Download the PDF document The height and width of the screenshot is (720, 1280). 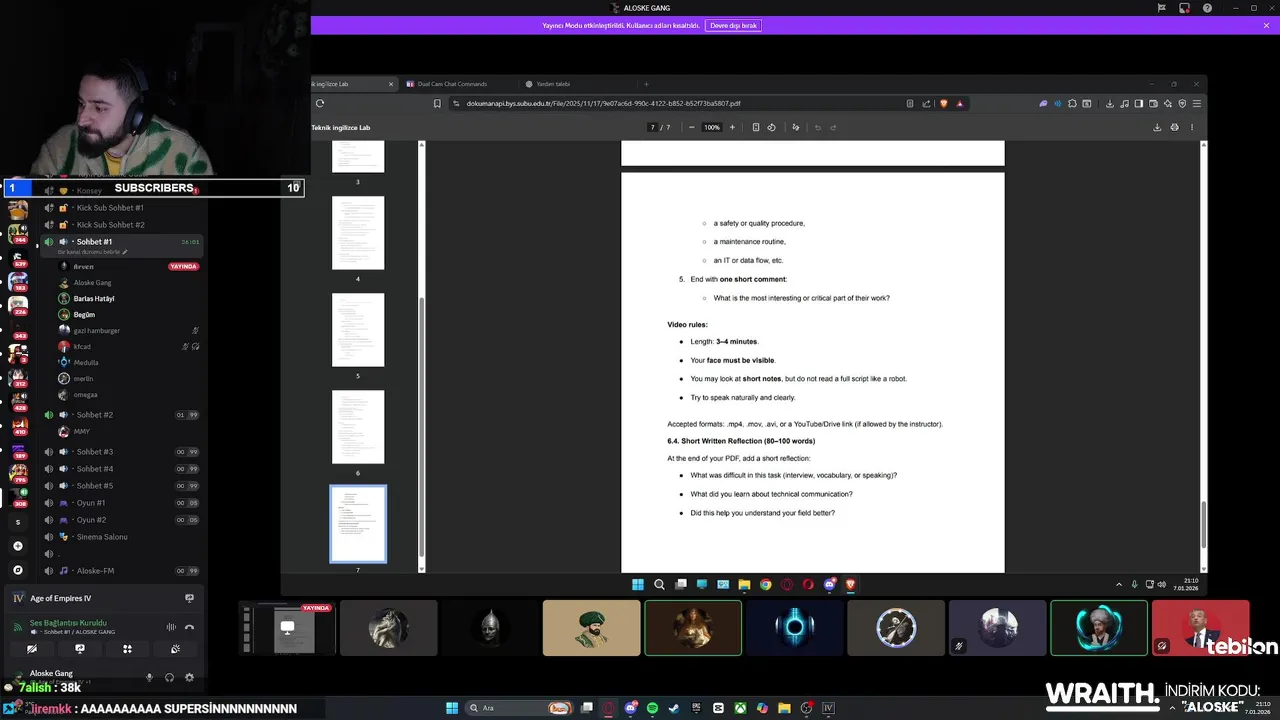tap(1157, 127)
